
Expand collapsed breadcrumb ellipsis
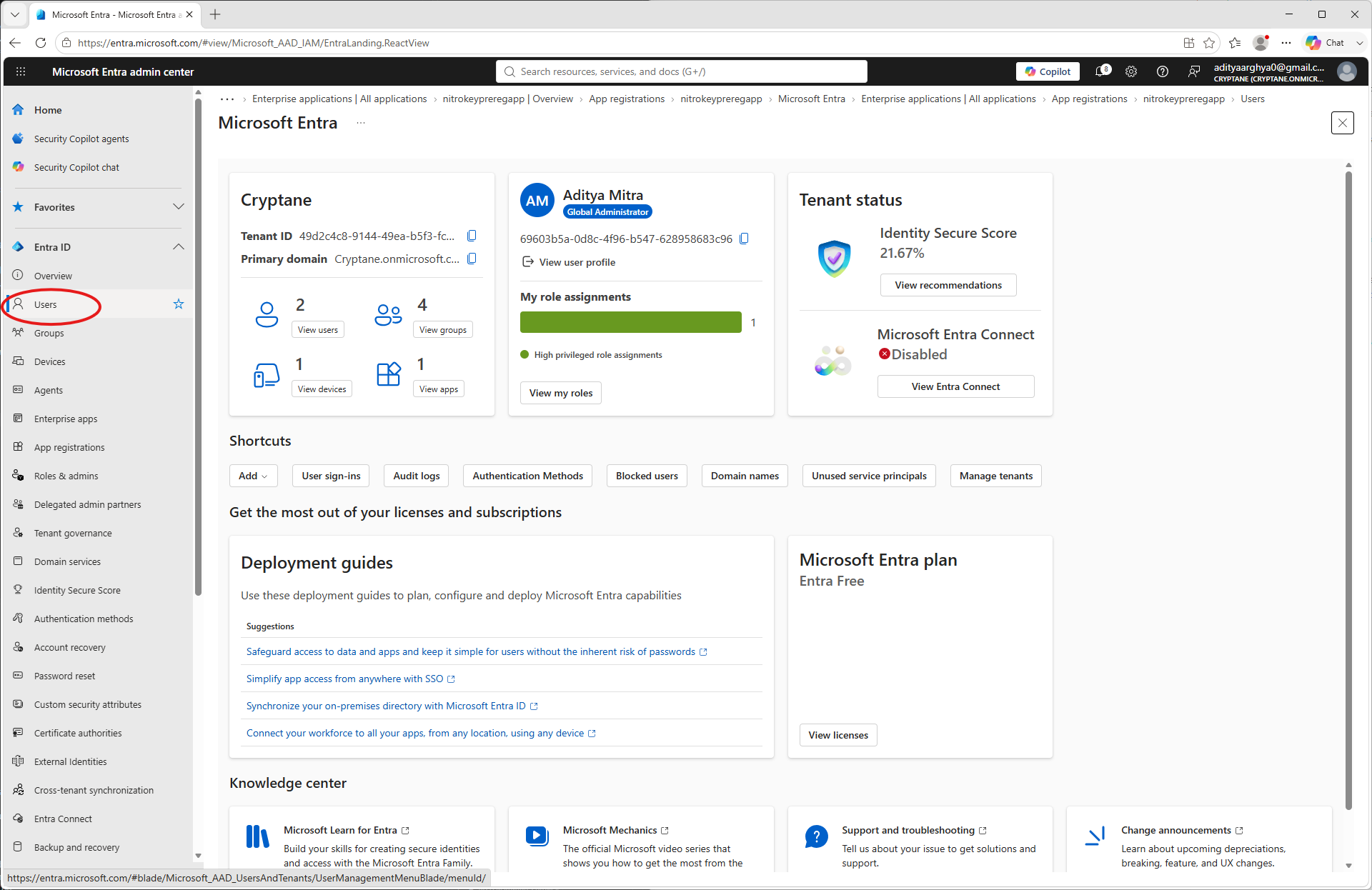[227, 99]
